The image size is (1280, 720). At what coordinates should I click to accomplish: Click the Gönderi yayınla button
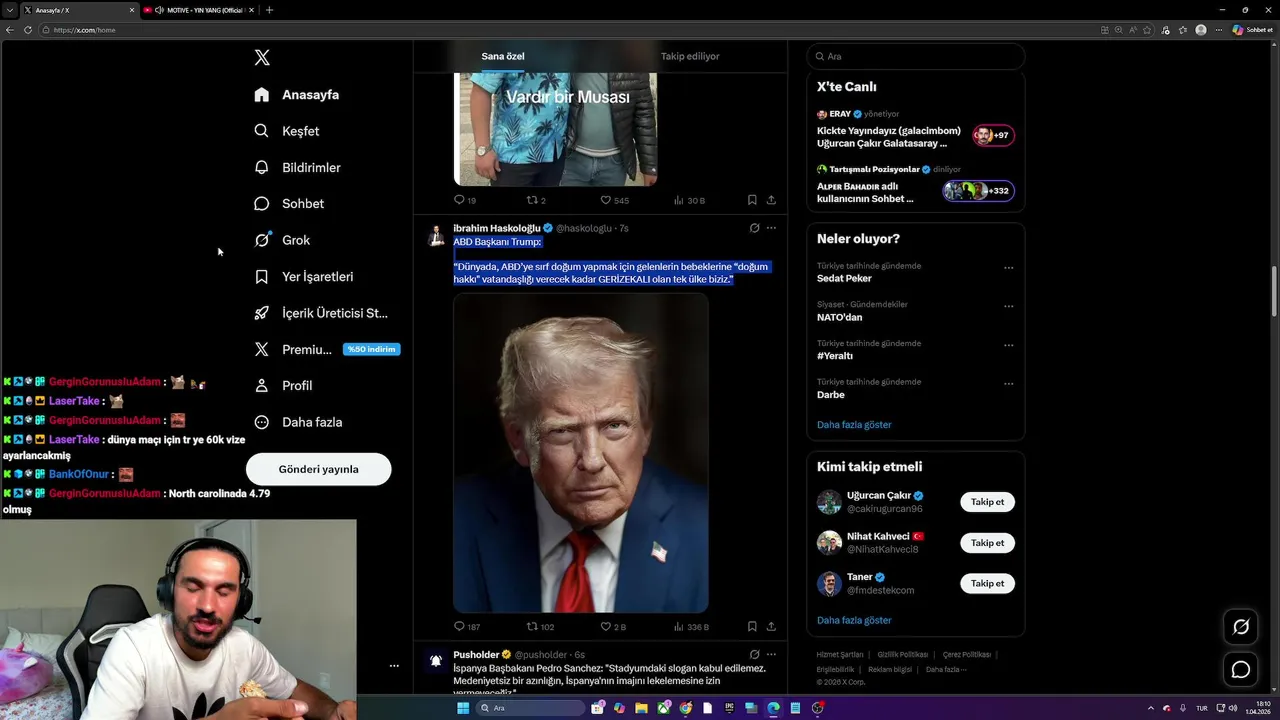318,469
